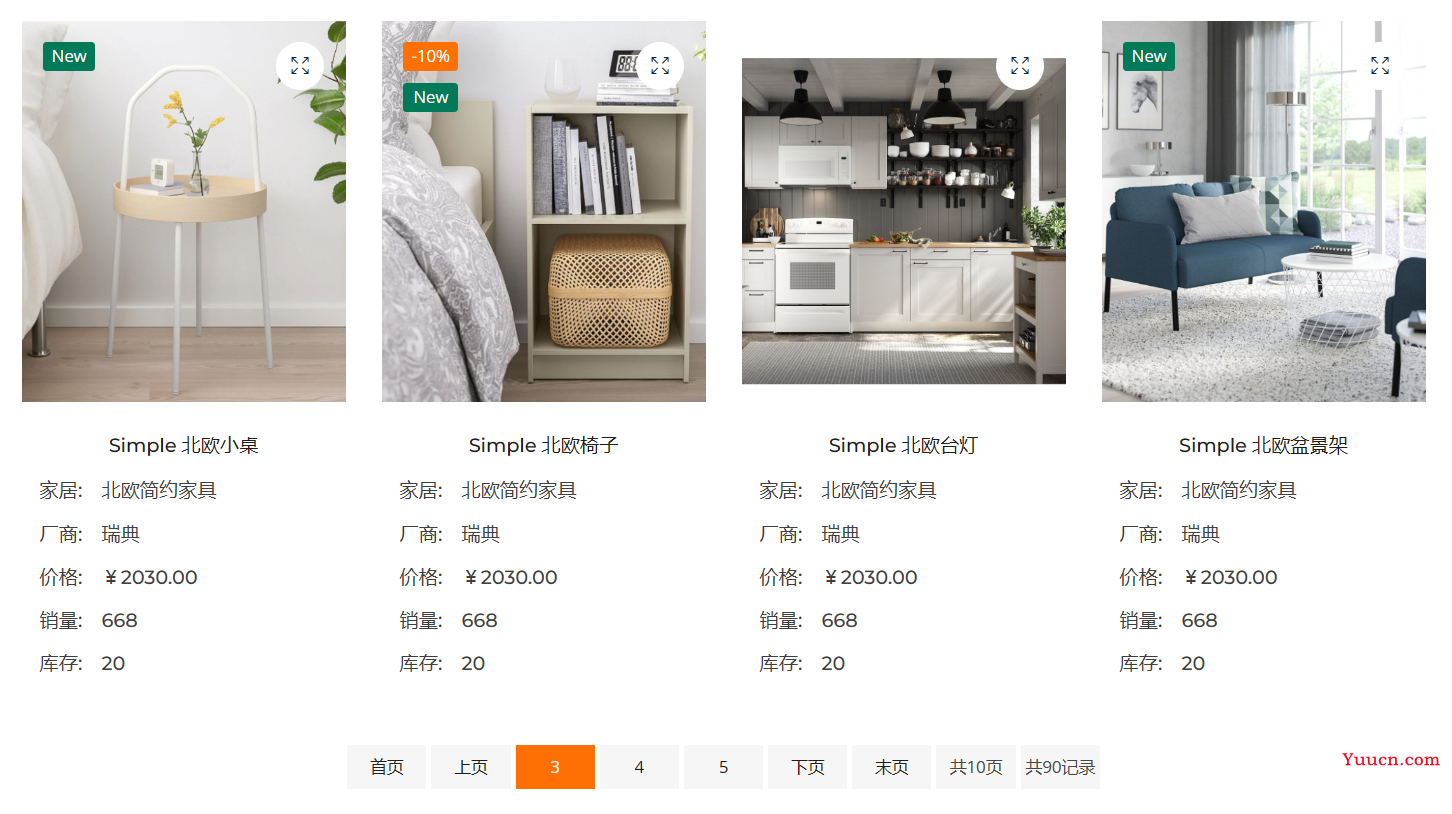Open the Simple 北欧小桌 product title

click(184, 445)
